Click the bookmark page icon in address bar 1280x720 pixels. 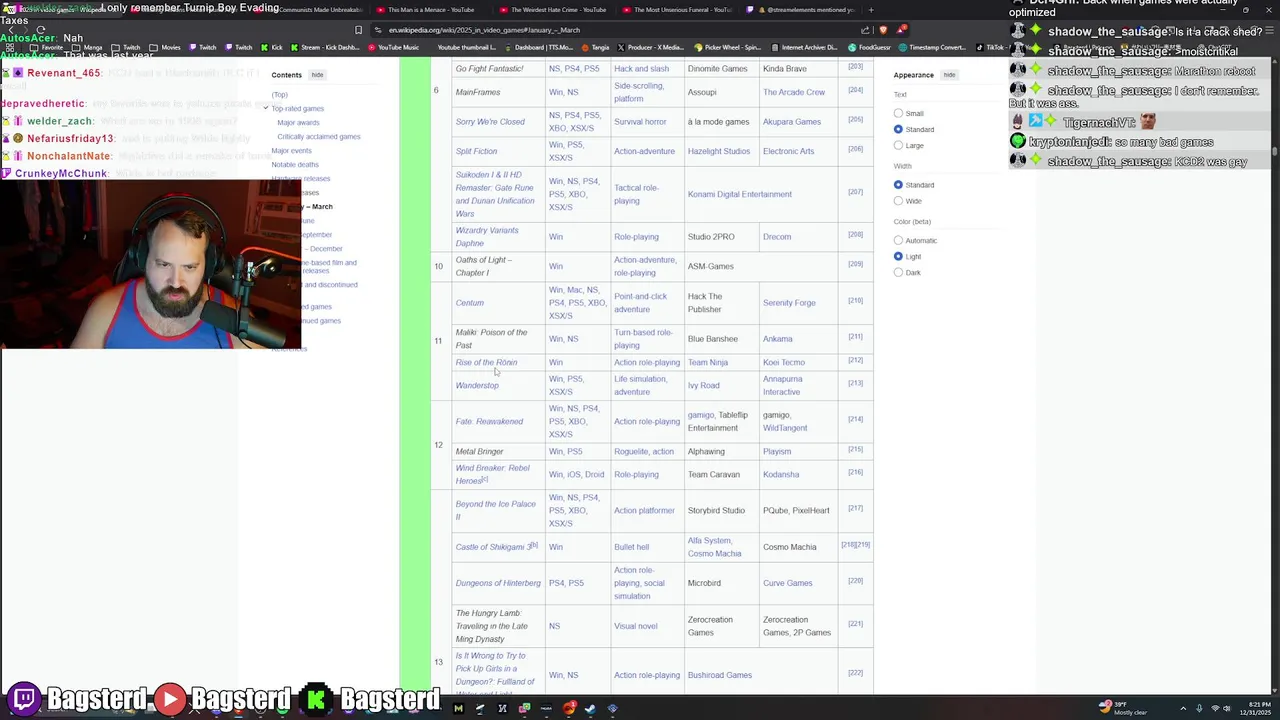click(358, 30)
